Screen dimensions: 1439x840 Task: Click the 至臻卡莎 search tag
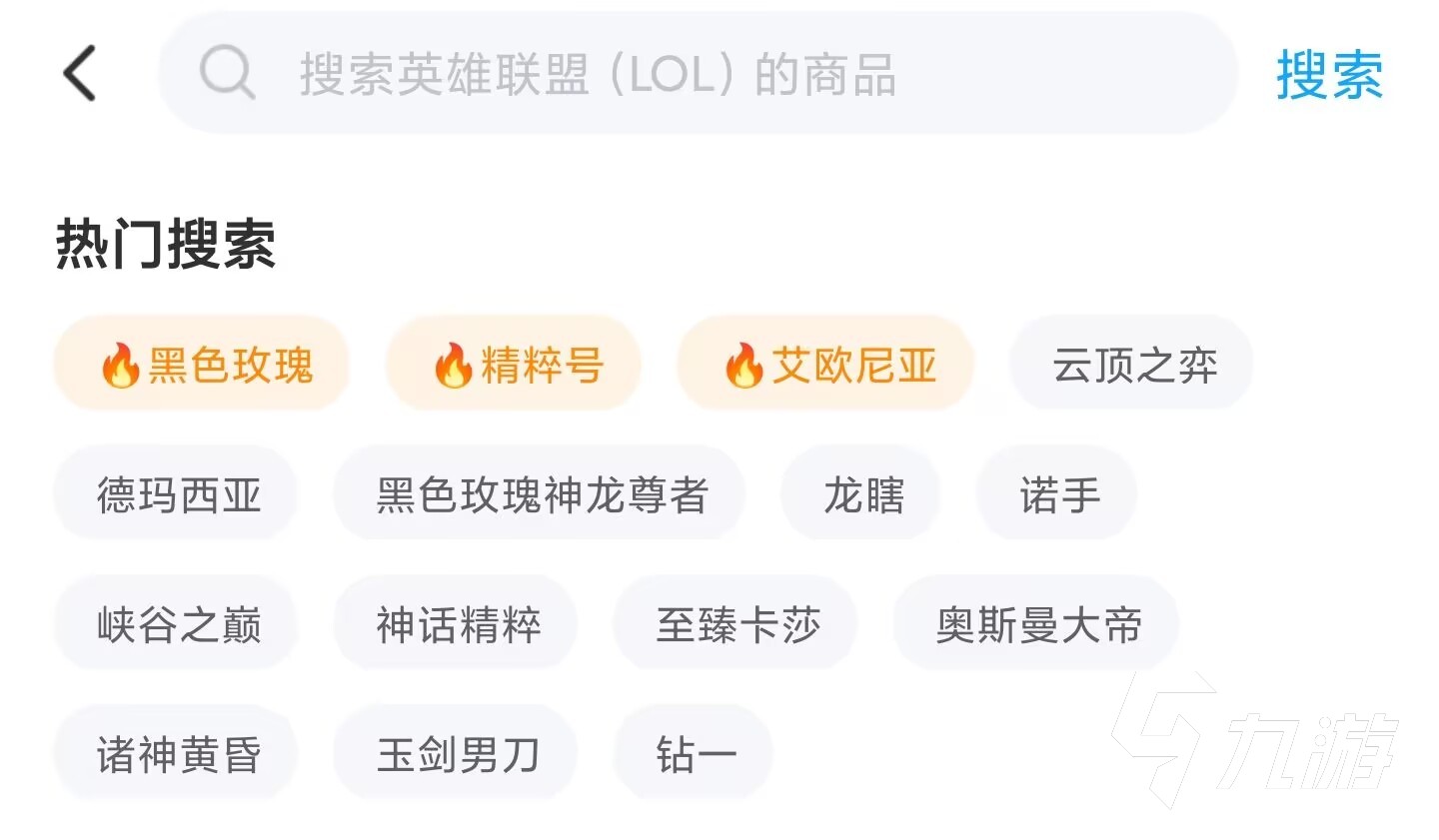click(736, 624)
